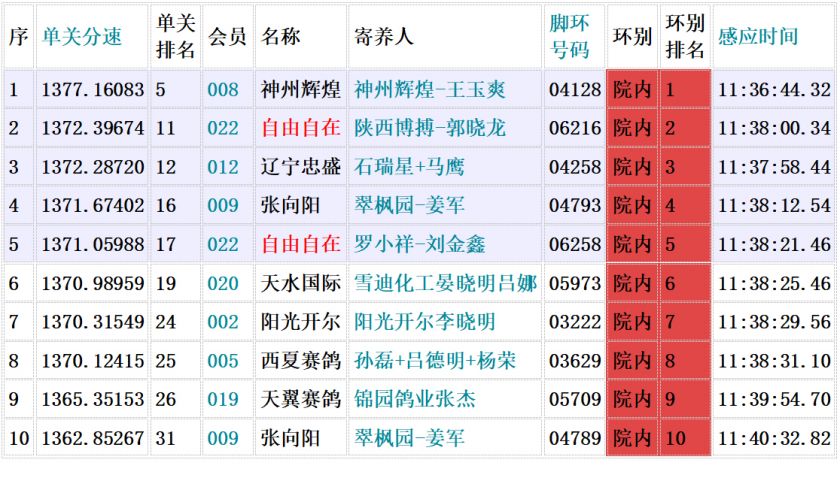This screenshot has width=840, height=496.
Task: Click the name 神州辉煌 in 名称 column
Action: coord(301,89)
